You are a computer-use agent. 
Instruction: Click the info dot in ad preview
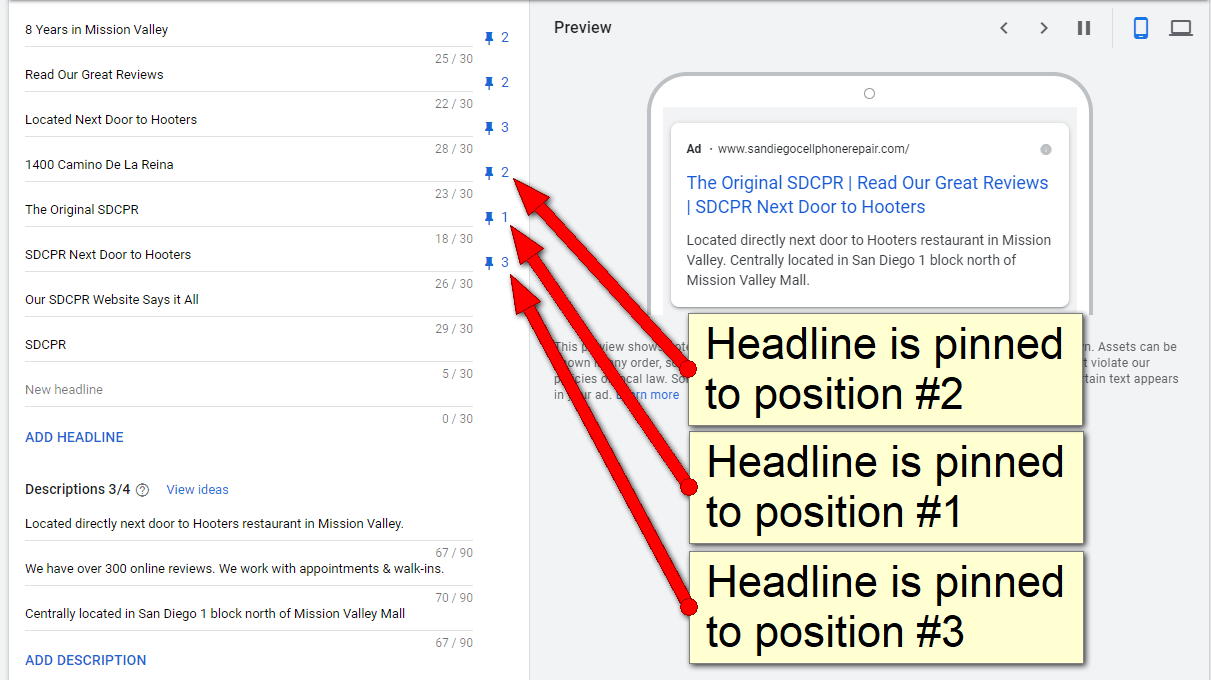1046,149
